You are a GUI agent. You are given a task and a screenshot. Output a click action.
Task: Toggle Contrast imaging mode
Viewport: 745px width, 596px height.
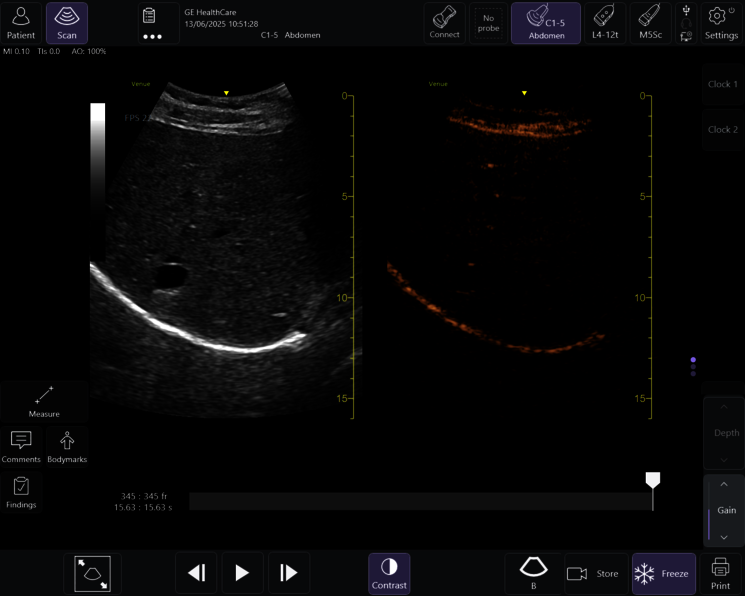pos(389,573)
